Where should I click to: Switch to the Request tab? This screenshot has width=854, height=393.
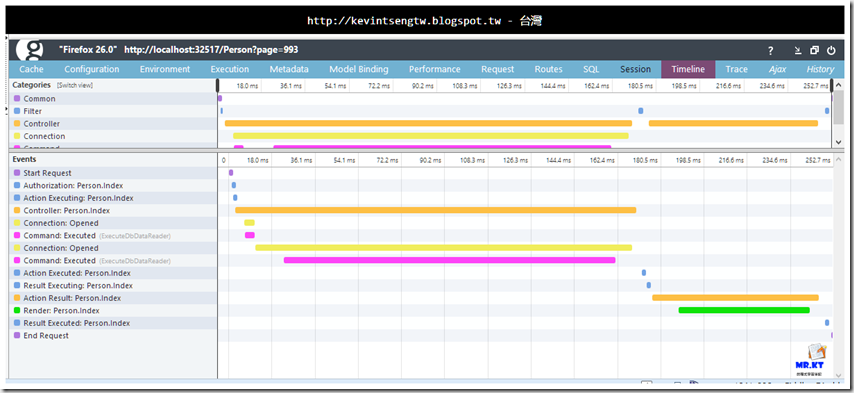(x=498, y=69)
